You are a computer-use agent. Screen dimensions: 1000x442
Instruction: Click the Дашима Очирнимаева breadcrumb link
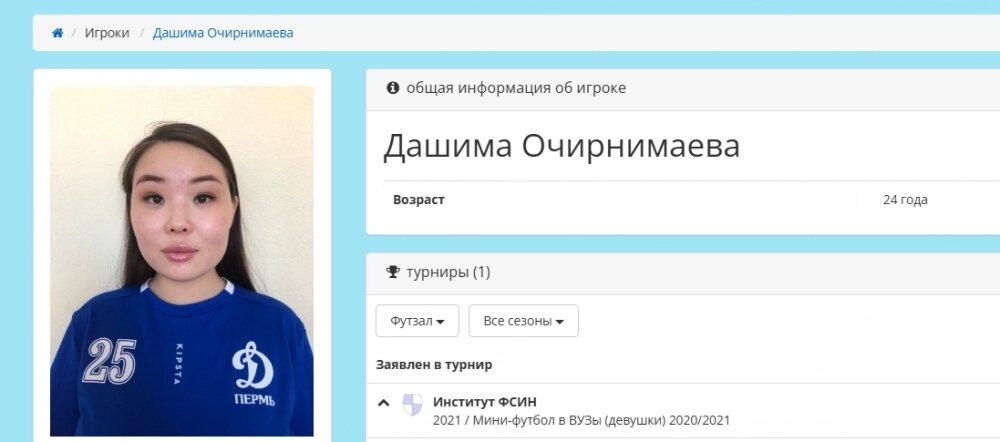[223, 33]
